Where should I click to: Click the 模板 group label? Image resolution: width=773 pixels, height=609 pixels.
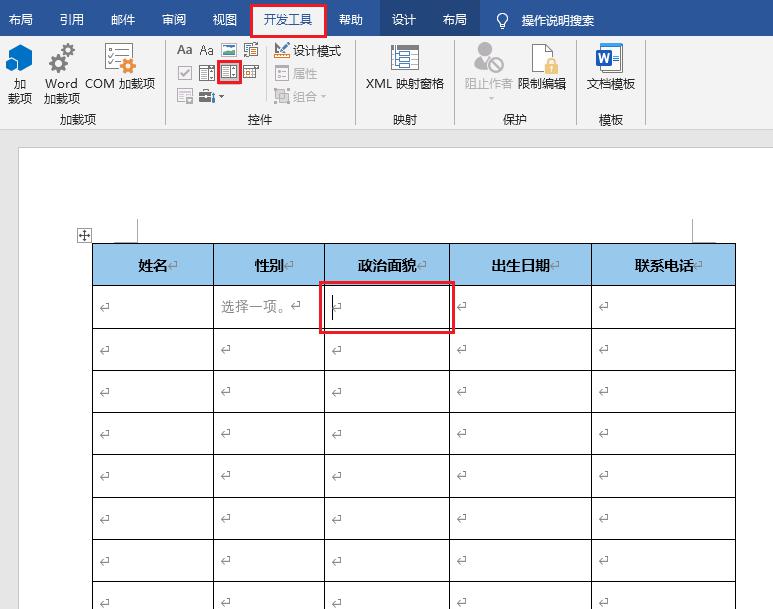pyautogui.click(x=610, y=120)
